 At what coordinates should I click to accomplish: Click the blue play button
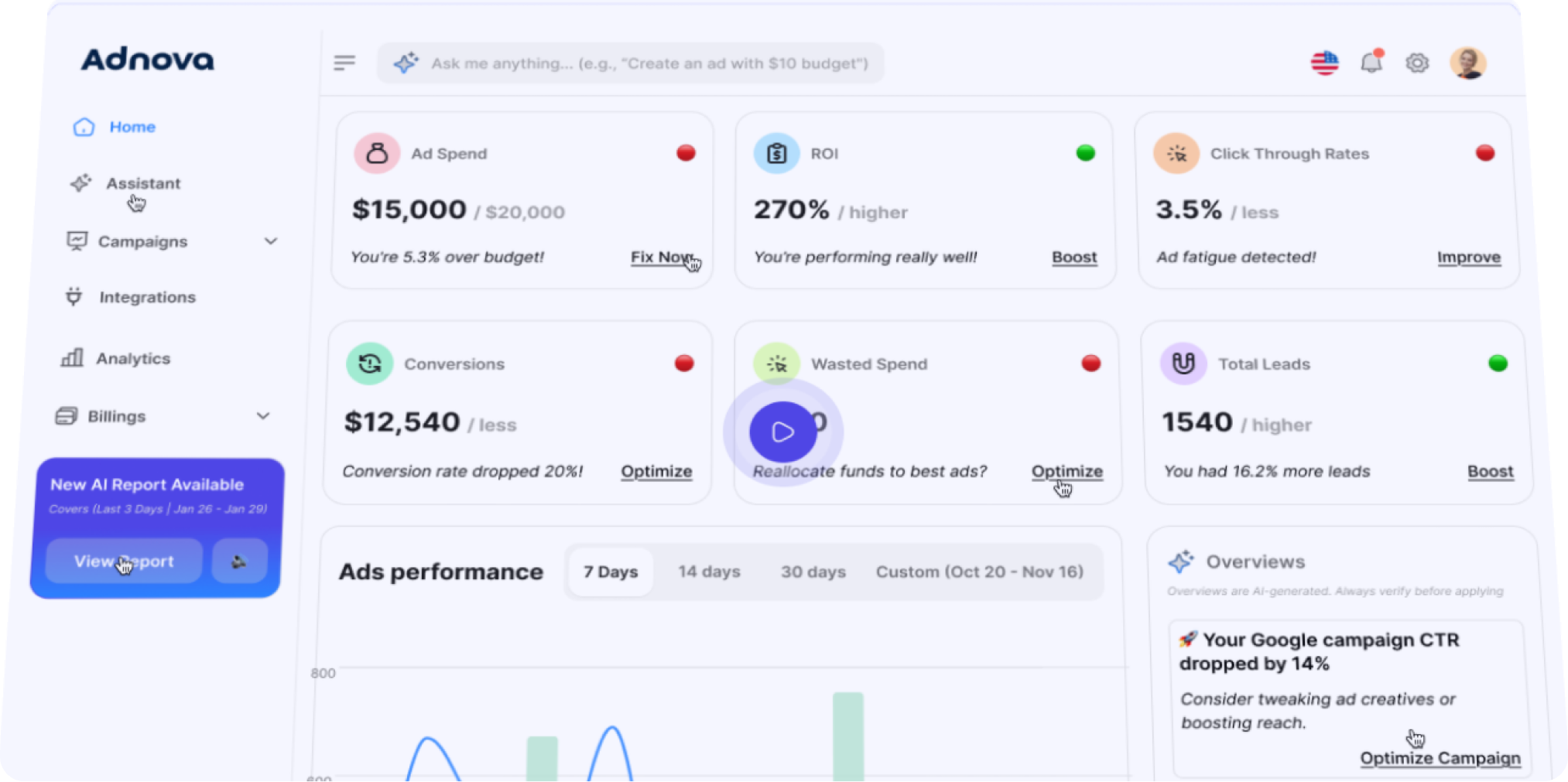(x=782, y=432)
